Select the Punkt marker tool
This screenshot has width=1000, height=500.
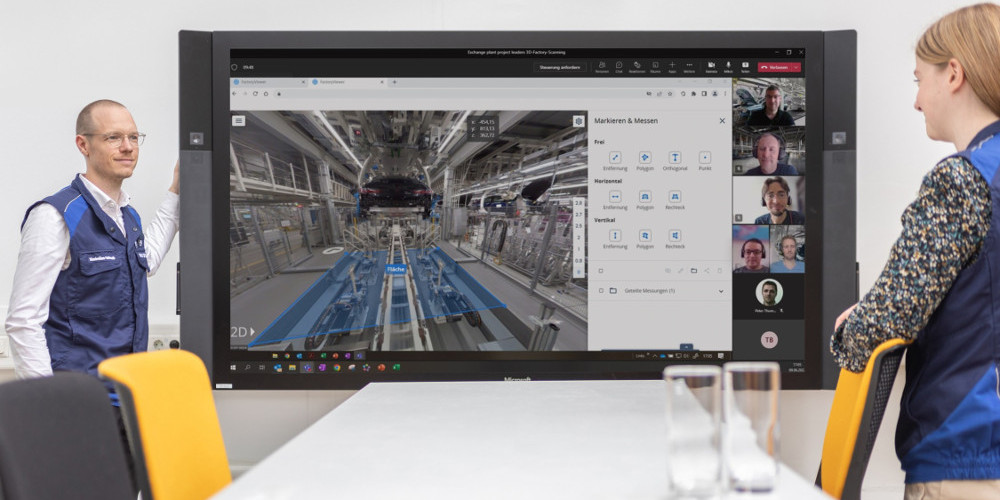tap(705, 158)
